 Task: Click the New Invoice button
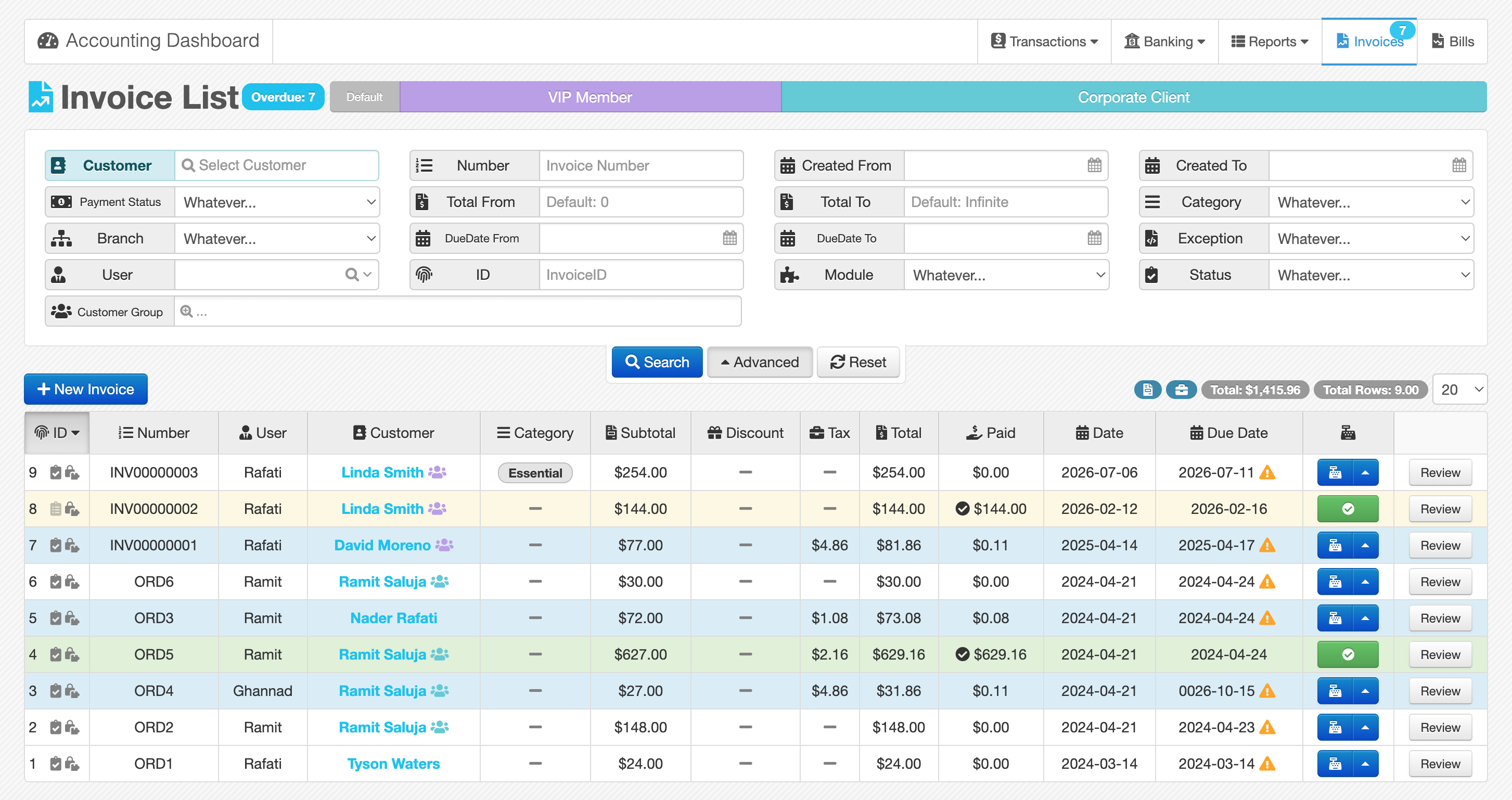(x=86, y=389)
